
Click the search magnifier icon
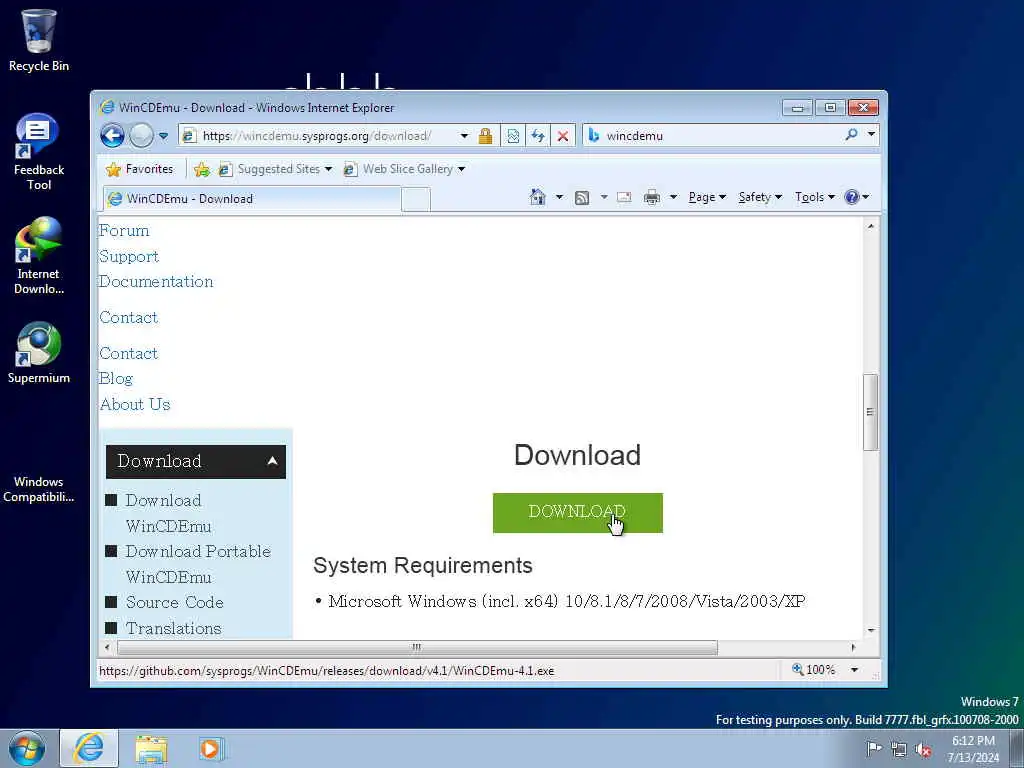pos(851,135)
